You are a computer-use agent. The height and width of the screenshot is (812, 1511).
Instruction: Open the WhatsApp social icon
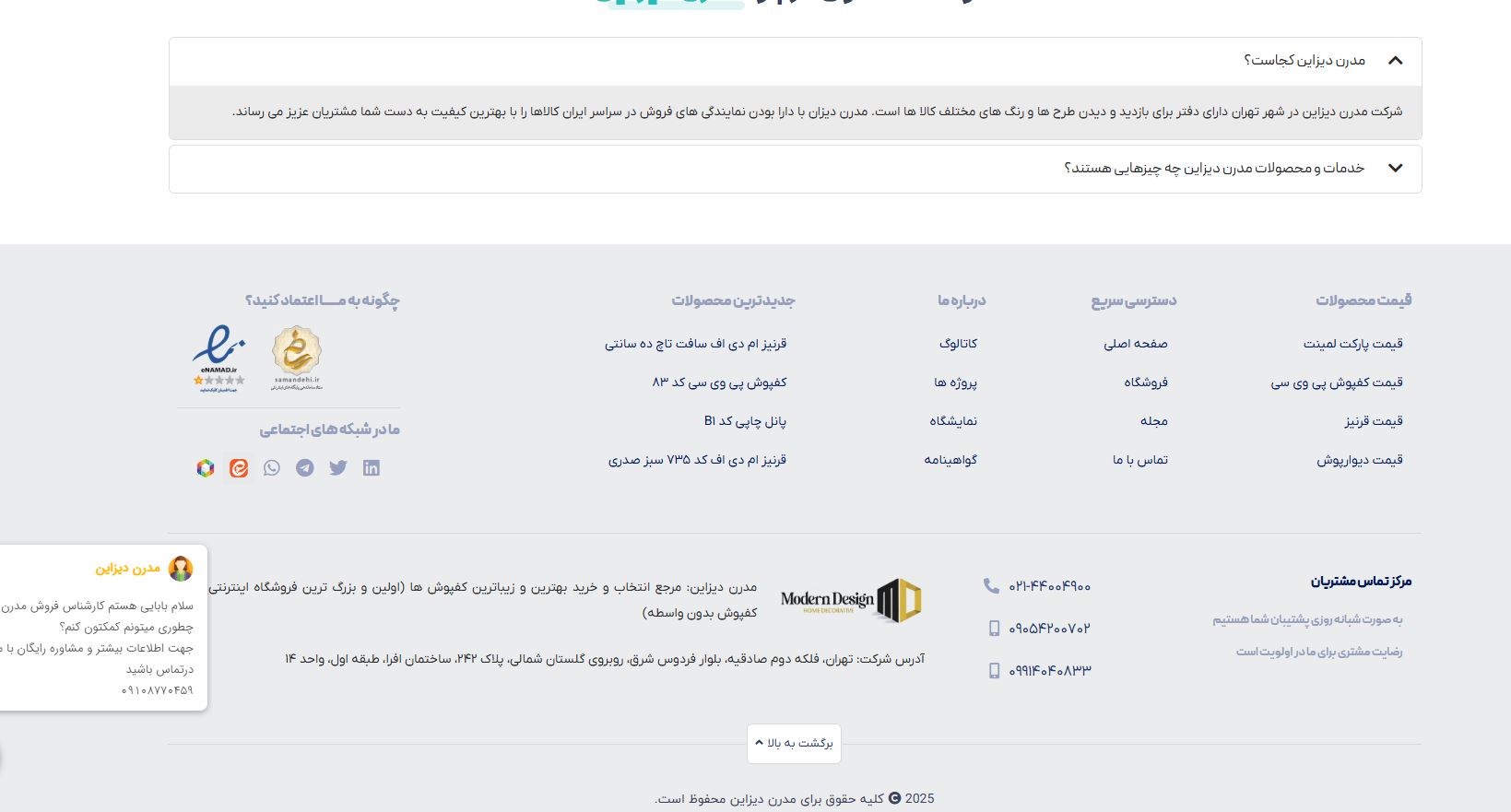coord(272,468)
